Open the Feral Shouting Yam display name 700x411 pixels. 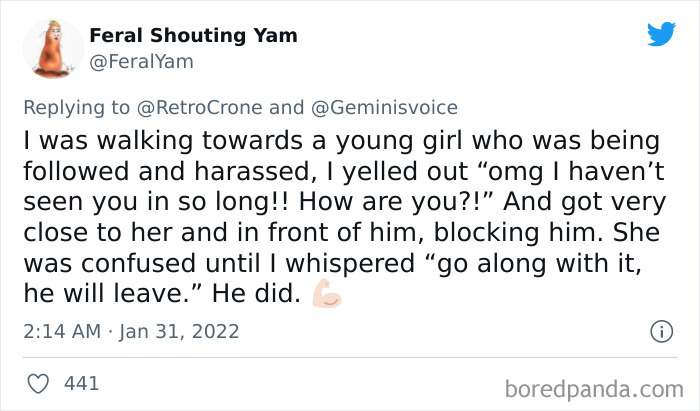coord(193,36)
